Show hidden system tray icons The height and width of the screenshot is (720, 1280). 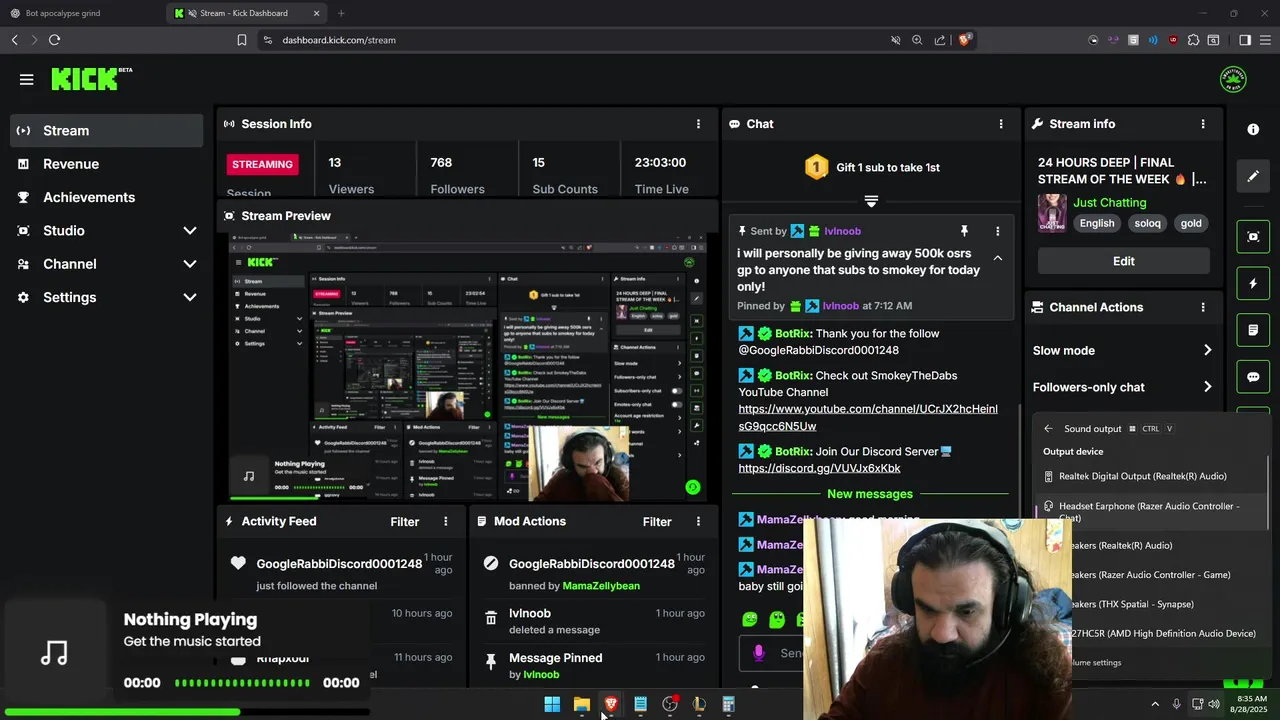tap(1155, 704)
